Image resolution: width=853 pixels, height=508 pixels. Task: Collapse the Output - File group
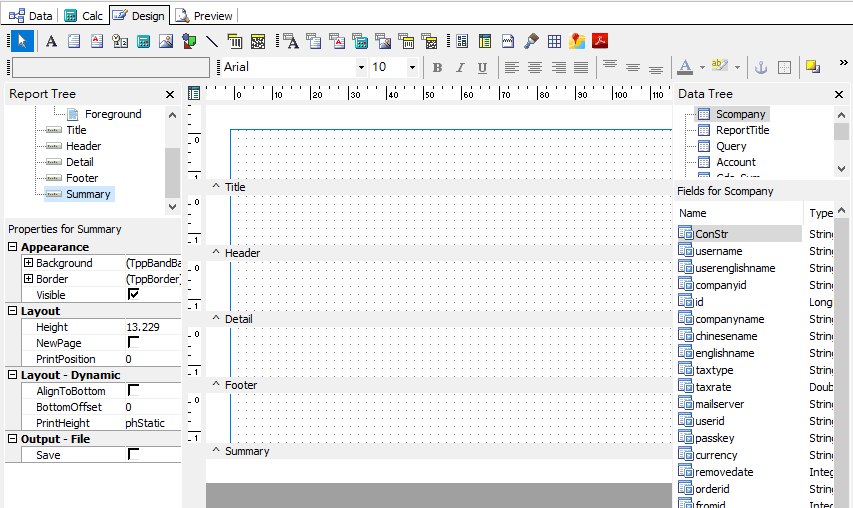[x=13, y=438]
